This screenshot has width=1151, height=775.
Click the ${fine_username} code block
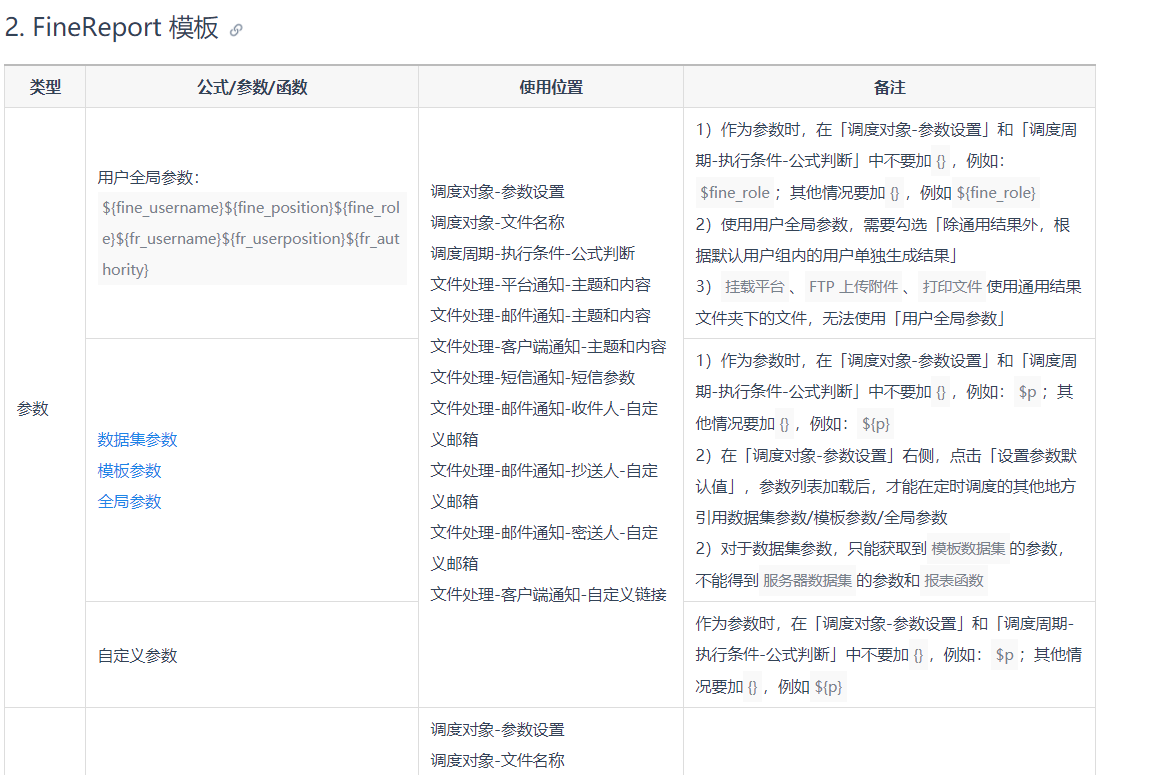click(x=252, y=239)
